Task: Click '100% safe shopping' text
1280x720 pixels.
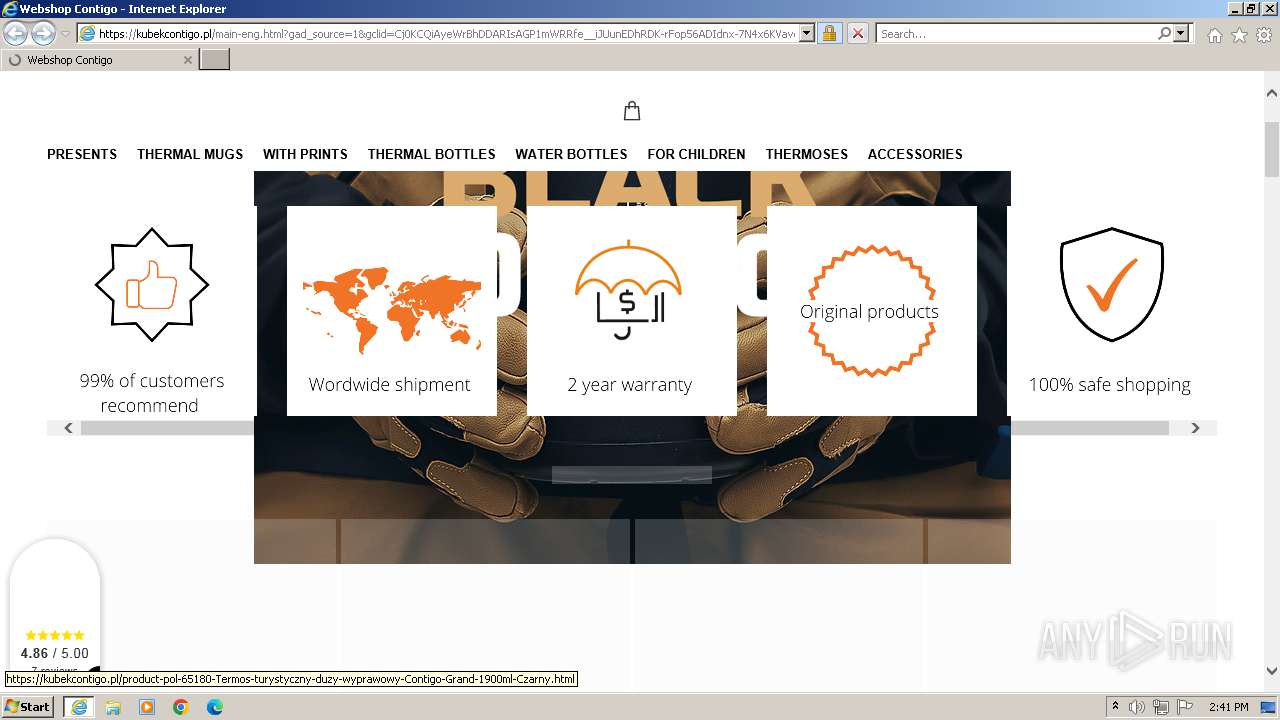Action: tap(1109, 384)
